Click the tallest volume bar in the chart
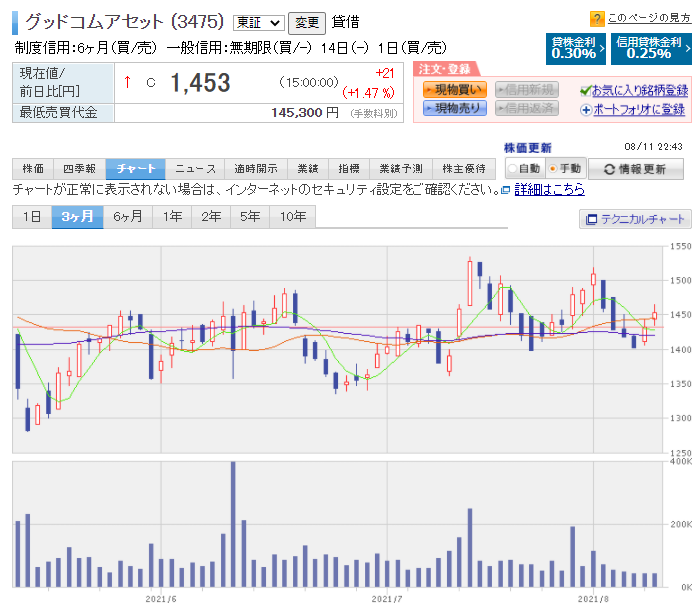Image resolution: width=695 pixels, height=606 pixels. click(233, 524)
